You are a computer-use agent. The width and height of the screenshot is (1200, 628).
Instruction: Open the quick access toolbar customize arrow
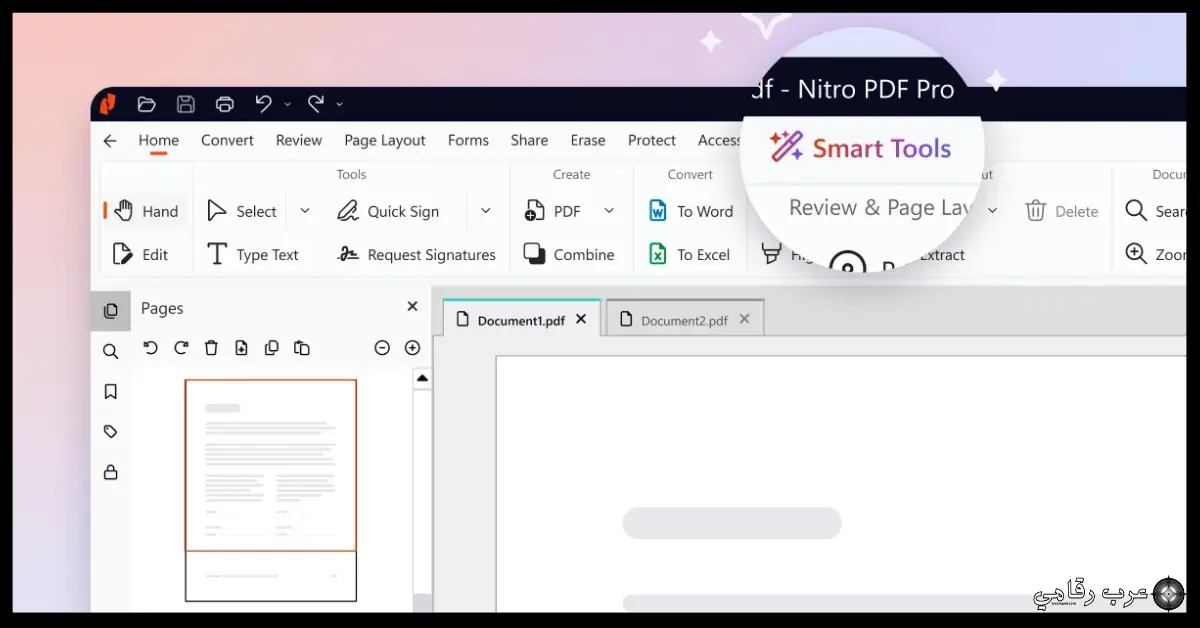(x=340, y=104)
